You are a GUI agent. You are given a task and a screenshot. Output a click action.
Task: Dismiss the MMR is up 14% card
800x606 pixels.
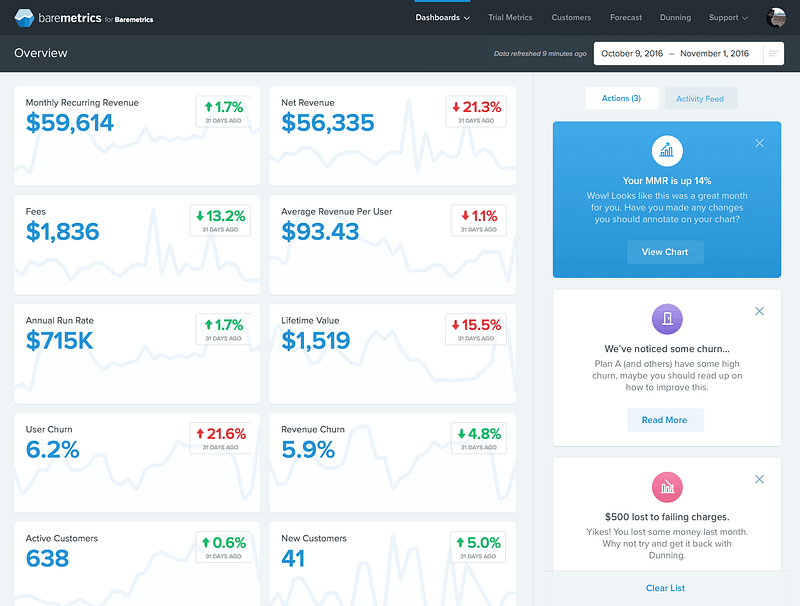click(759, 143)
